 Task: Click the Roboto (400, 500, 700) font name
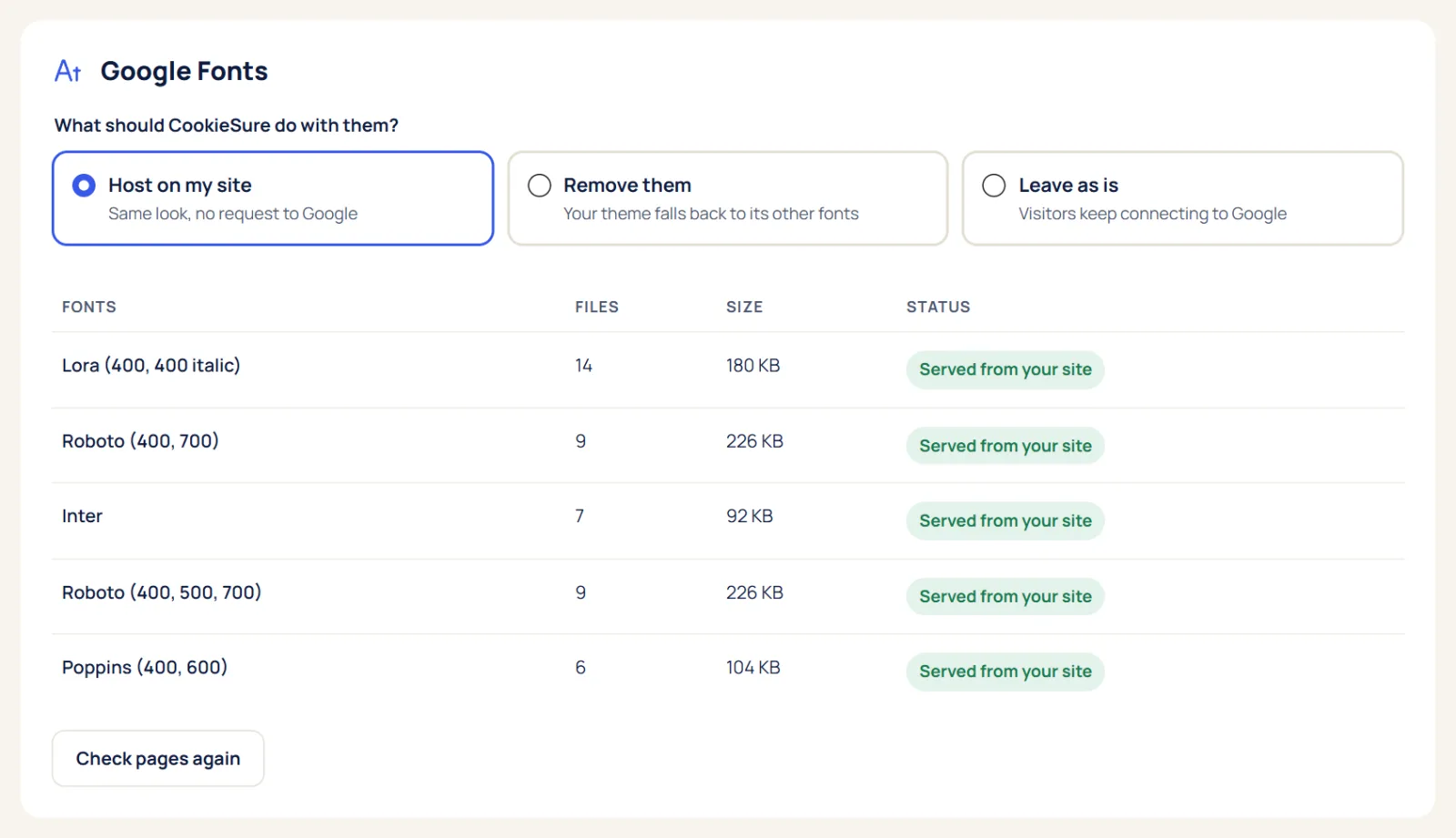tap(162, 592)
